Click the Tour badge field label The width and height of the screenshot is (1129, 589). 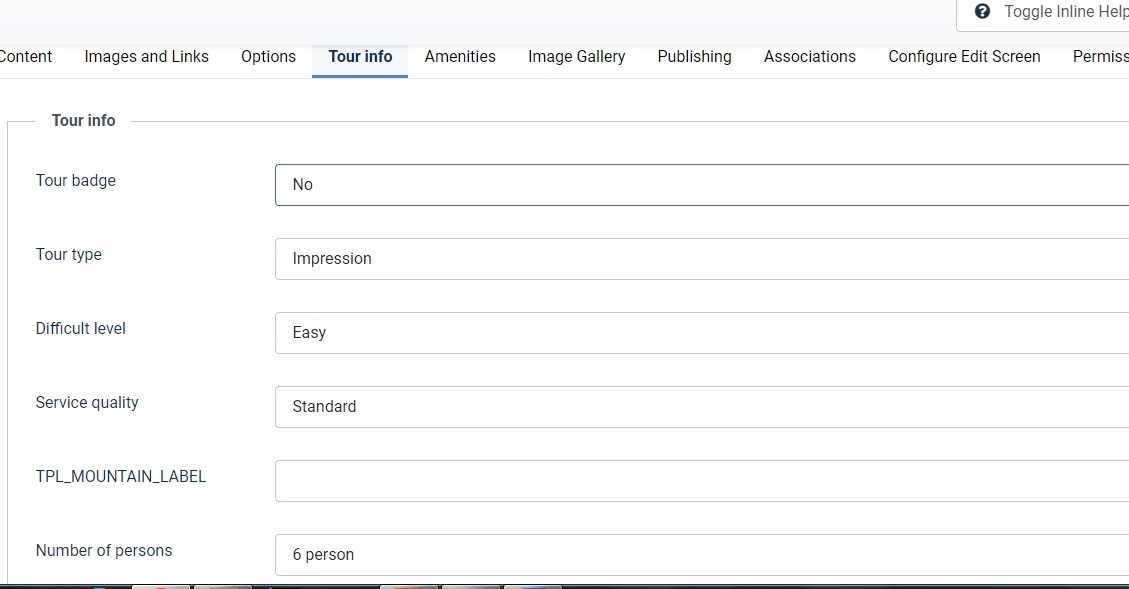click(76, 181)
